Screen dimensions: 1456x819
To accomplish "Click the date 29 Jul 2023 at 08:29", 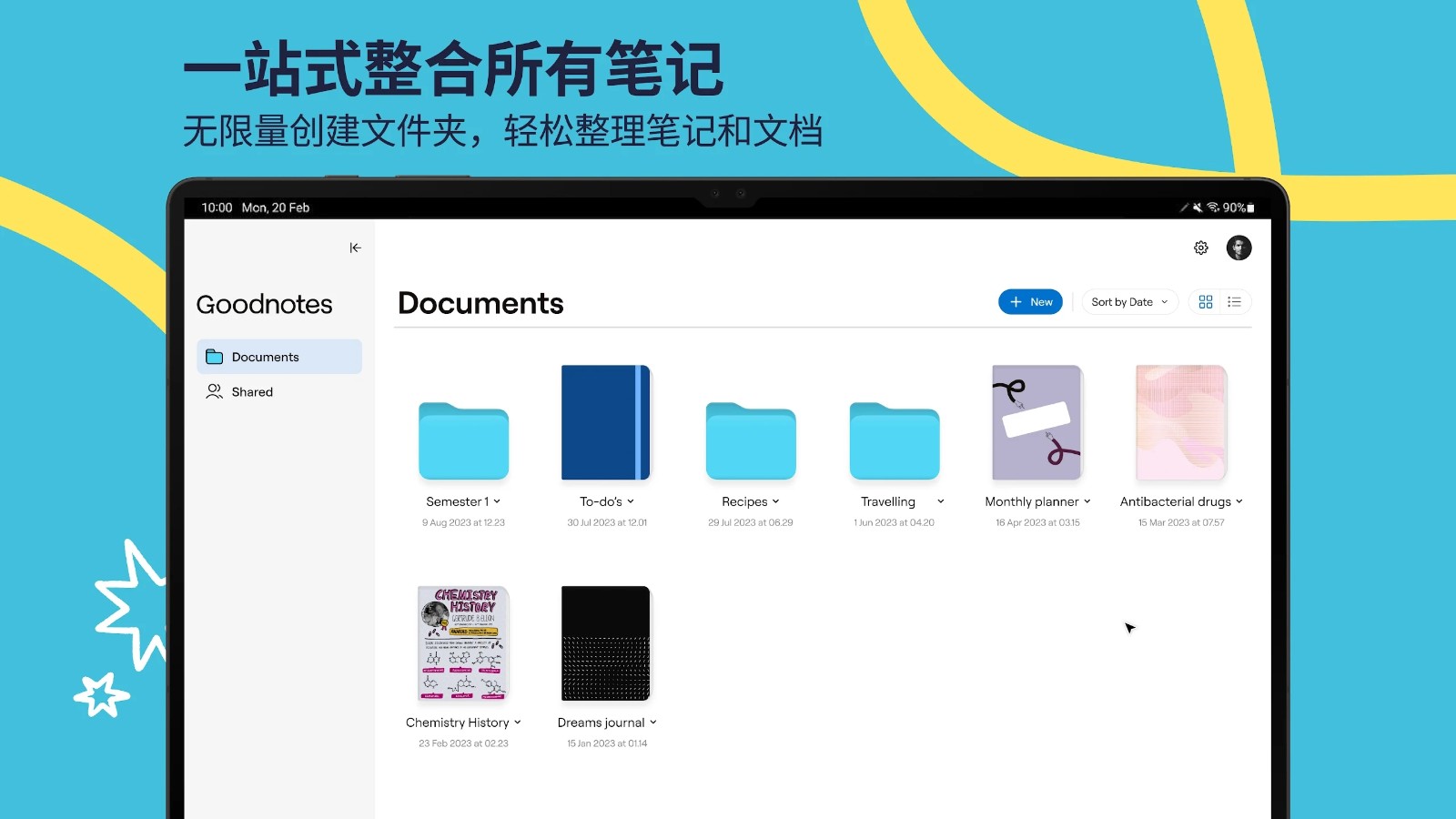I will click(751, 523).
